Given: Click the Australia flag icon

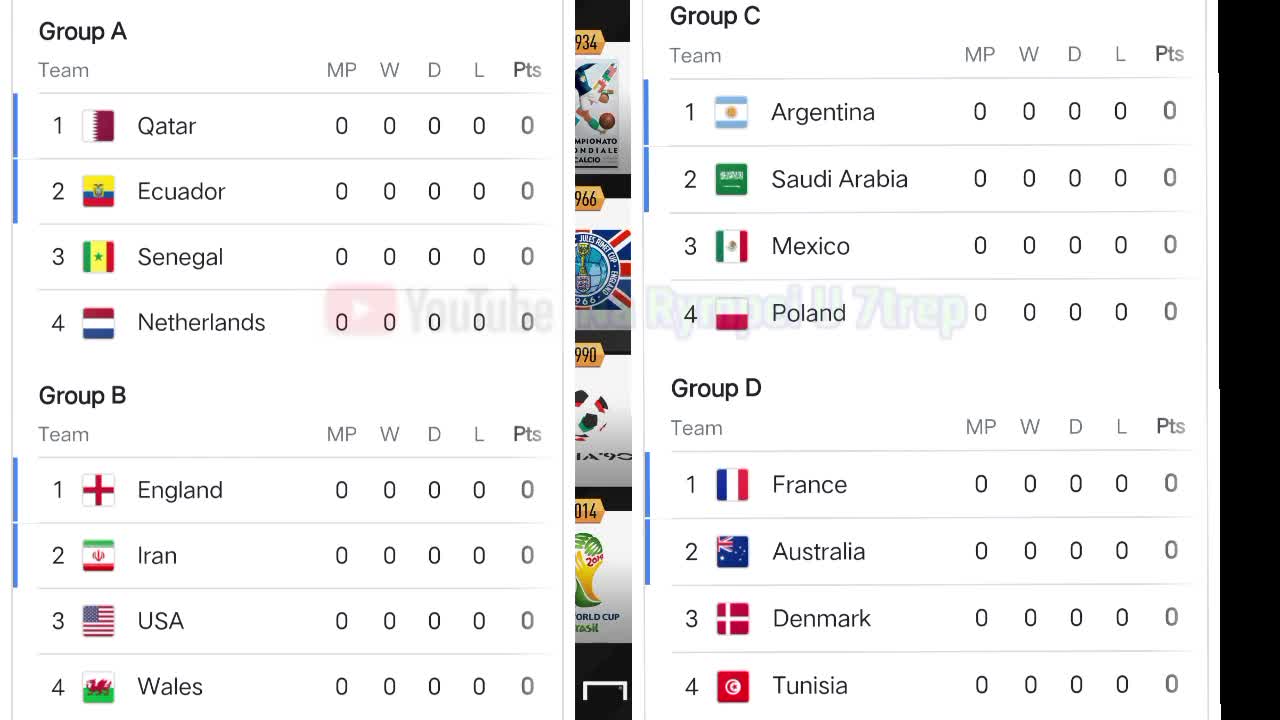Looking at the screenshot, I should coord(732,552).
